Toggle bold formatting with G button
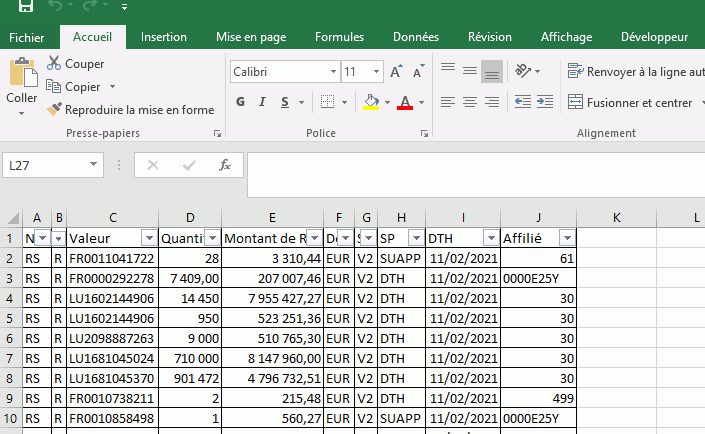 [x=240, y=103]
